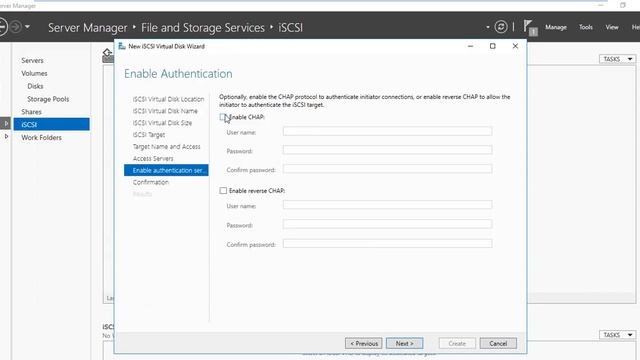Click the reverse CHAP User name field

(387, 205)
